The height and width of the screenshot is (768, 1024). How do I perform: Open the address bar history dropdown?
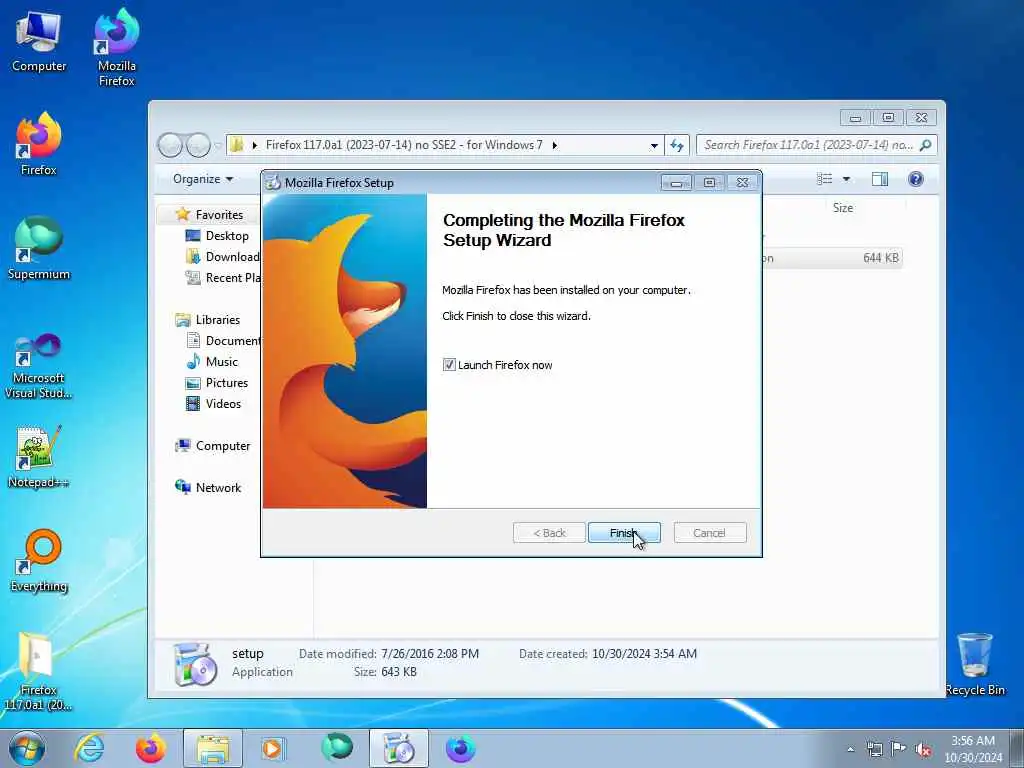(x=654, y=146)
